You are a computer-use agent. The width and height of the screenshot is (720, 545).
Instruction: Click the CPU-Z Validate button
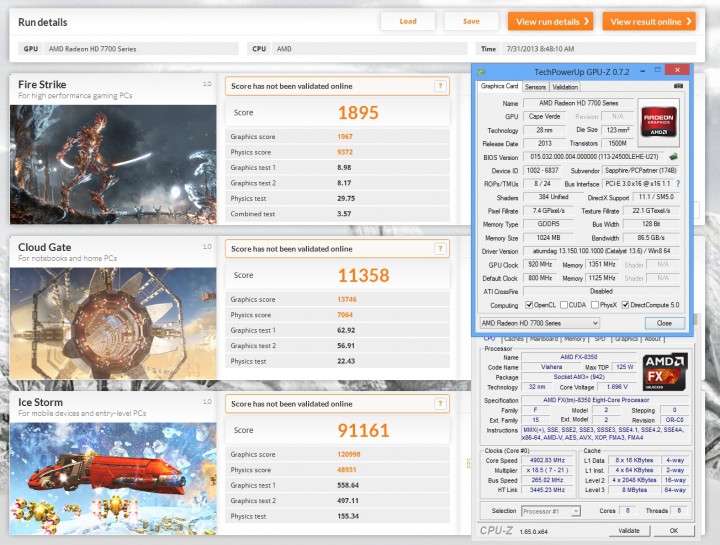coord(629,530)
